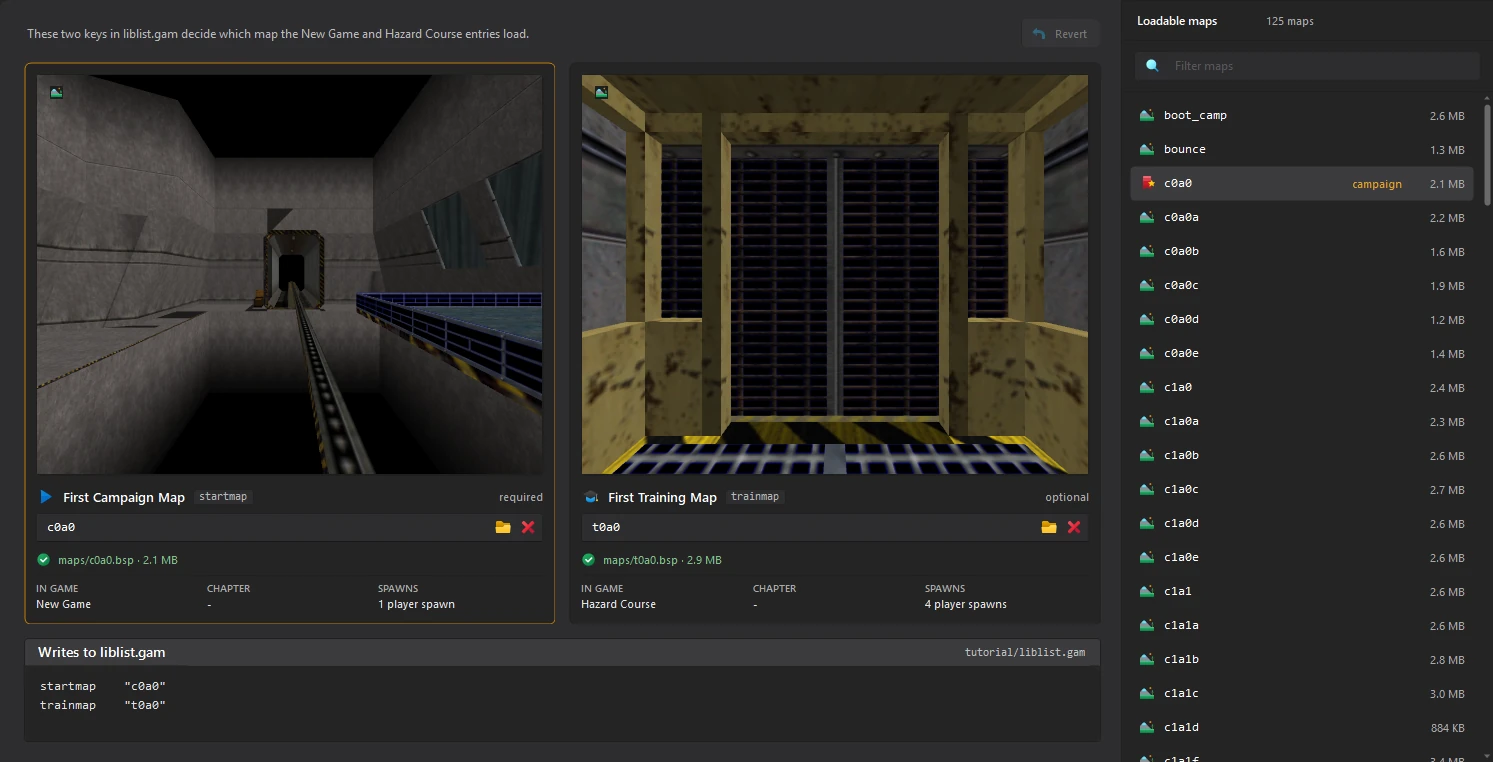The height and width of the screenshot is (762, 1493).
Task: Select the c1a1b map name in the list
Action: point(1181,660)
